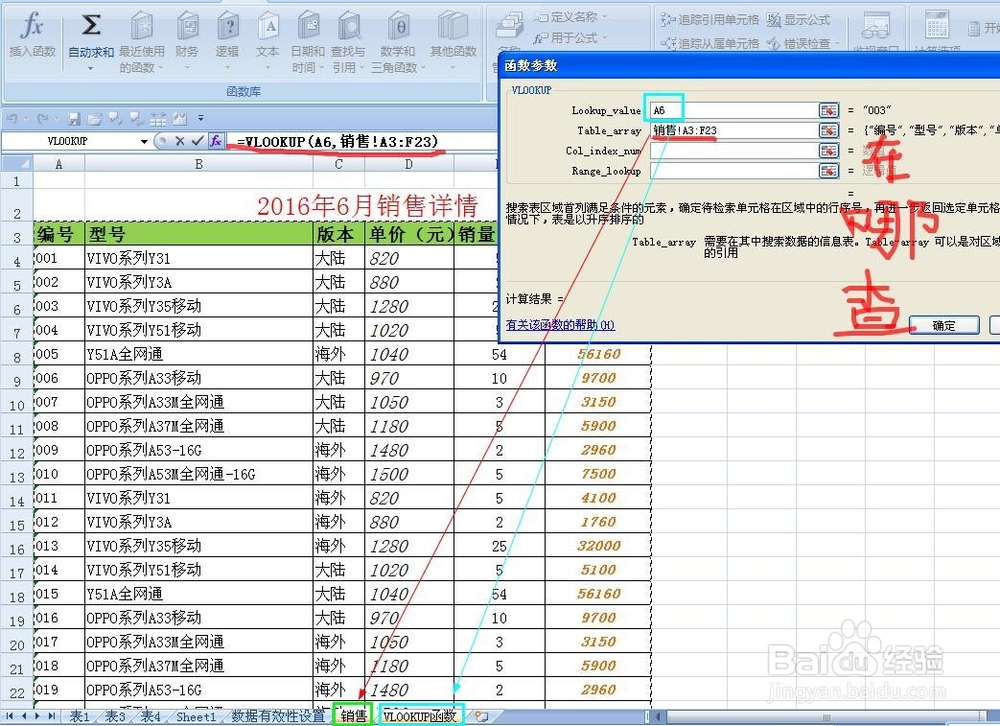1000x726 pixels.
Task: Switch to the 销售 sheet tab
Action: (352, 716)
